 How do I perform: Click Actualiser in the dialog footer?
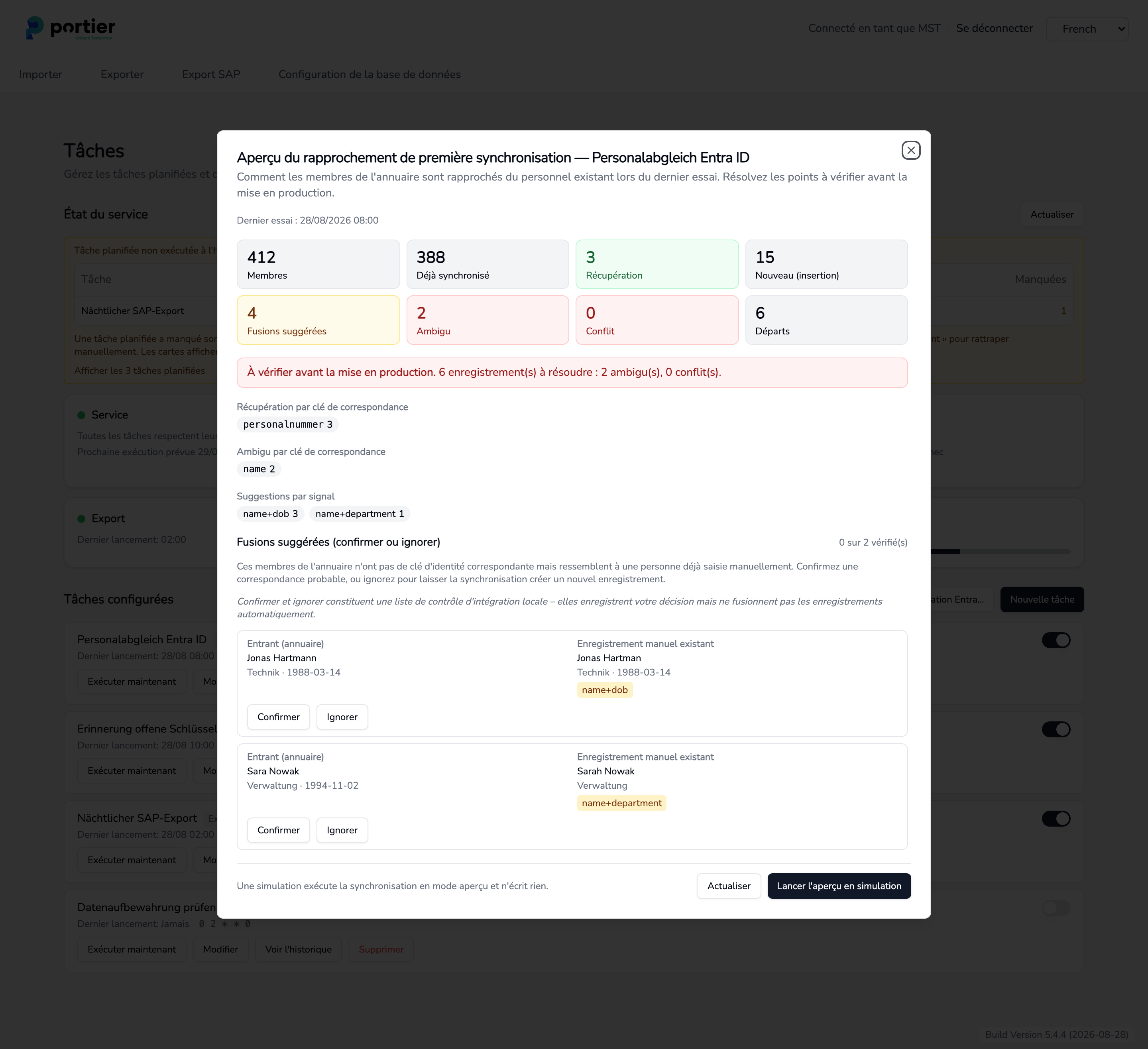[x=729, y=886]
